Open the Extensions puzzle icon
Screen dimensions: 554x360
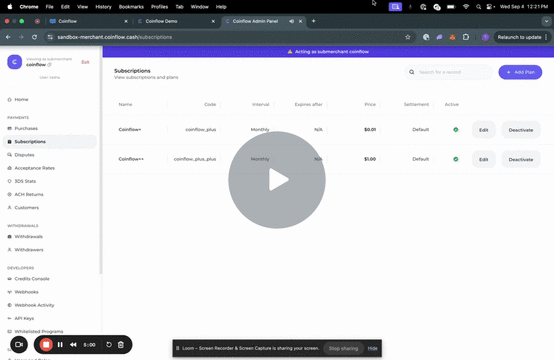click(466, 37)
